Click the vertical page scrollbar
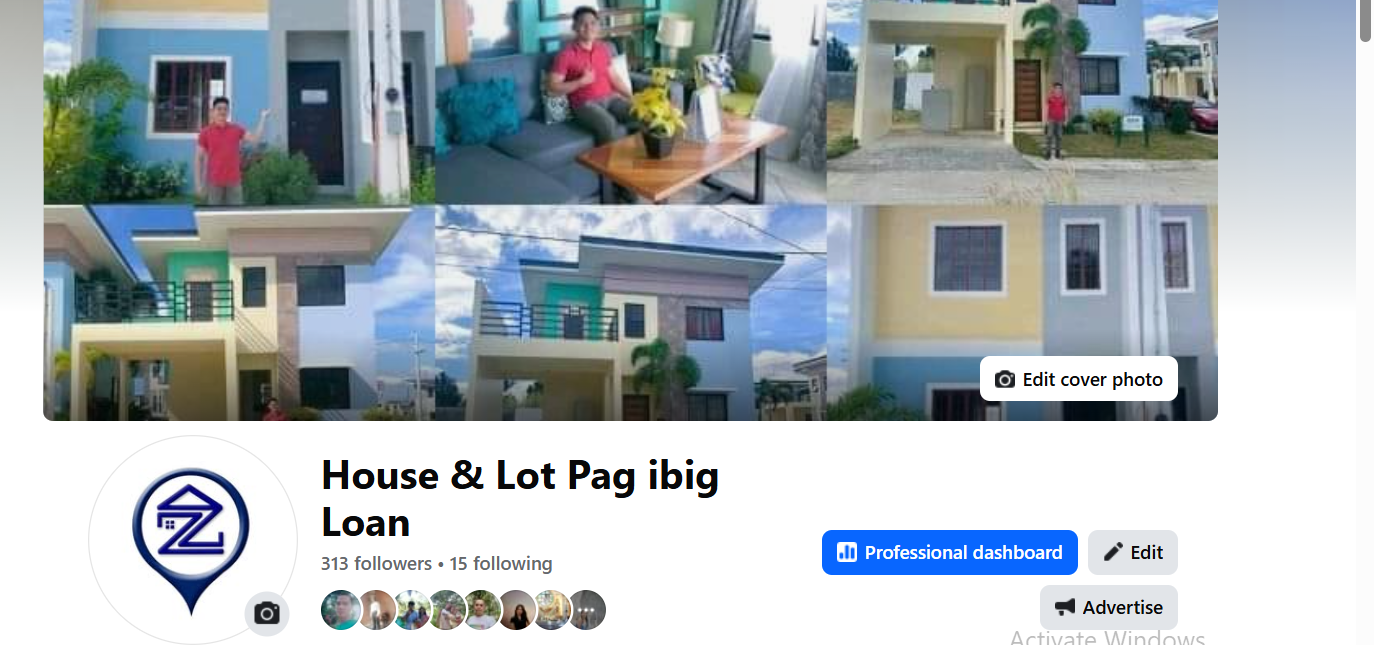This screenshot has width=1374, height=645. click(1365, 322)
